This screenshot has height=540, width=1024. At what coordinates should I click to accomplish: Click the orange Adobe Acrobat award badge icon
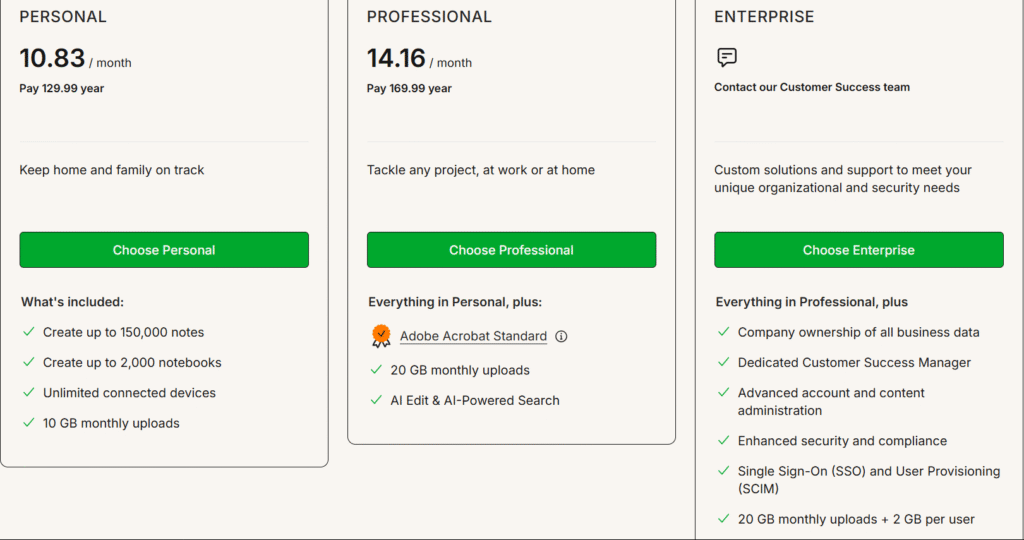tap(381, 336)
